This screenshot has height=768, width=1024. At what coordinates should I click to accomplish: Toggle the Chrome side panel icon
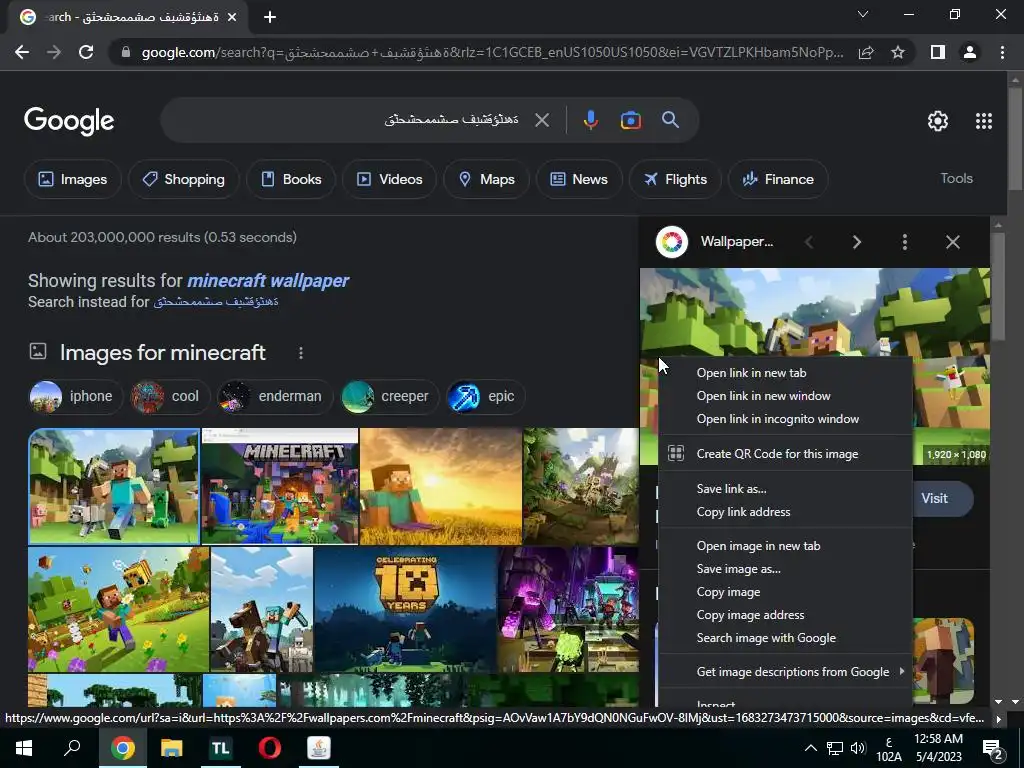pos(938,52)
